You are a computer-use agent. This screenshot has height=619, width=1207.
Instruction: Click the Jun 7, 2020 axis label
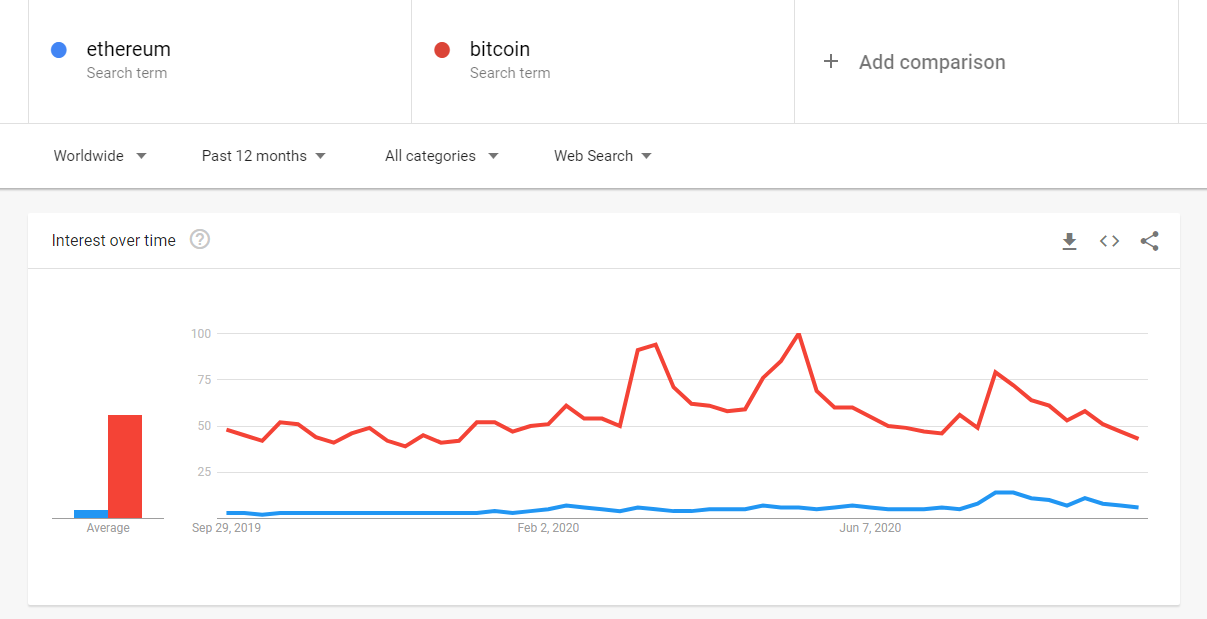(870, 528)
